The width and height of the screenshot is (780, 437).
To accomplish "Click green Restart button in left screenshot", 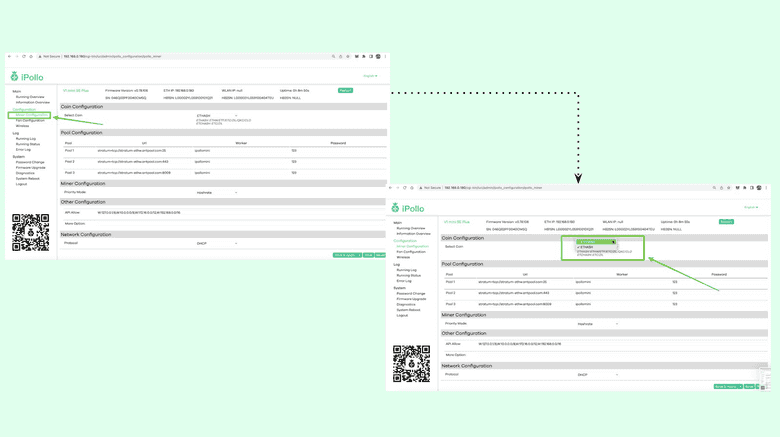I will 345,90.
